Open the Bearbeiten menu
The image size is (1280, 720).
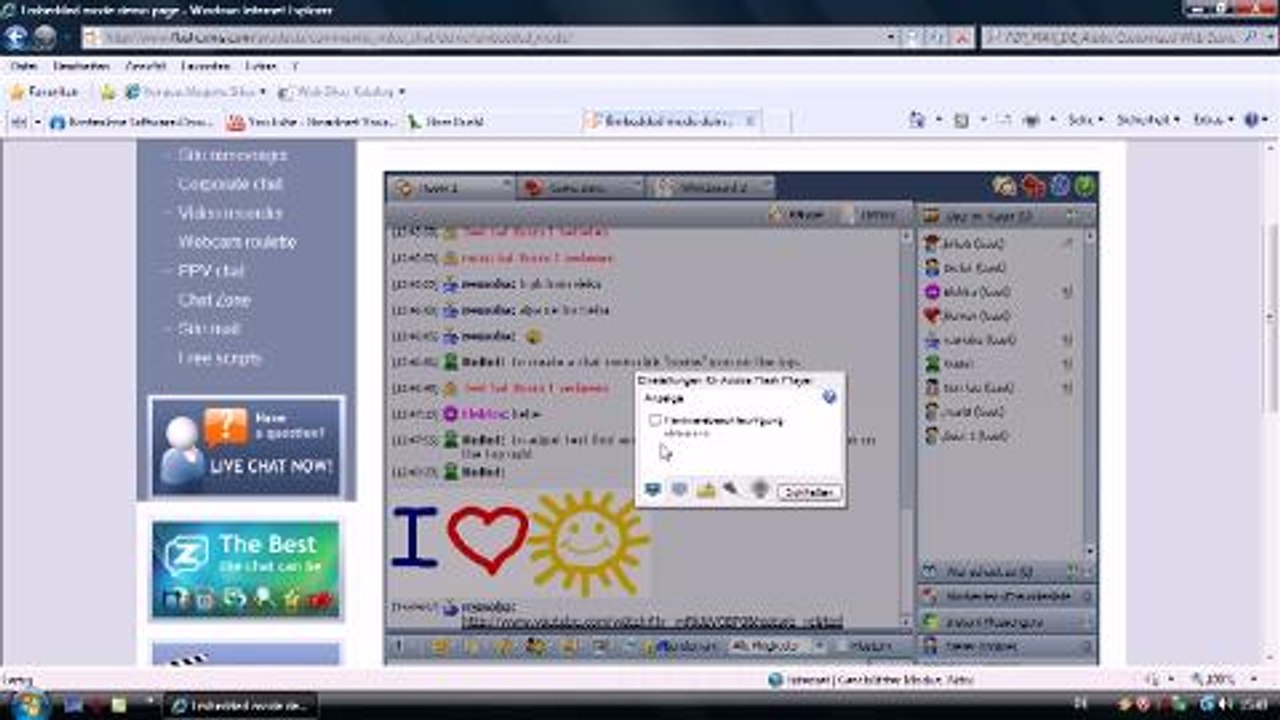81,66
